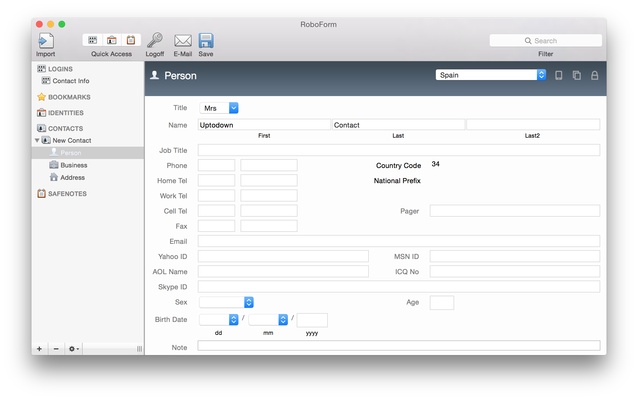Screen dimensions: 638x400
Task: Click the sidebar resize grip handle
Action: tap(139, 349)
